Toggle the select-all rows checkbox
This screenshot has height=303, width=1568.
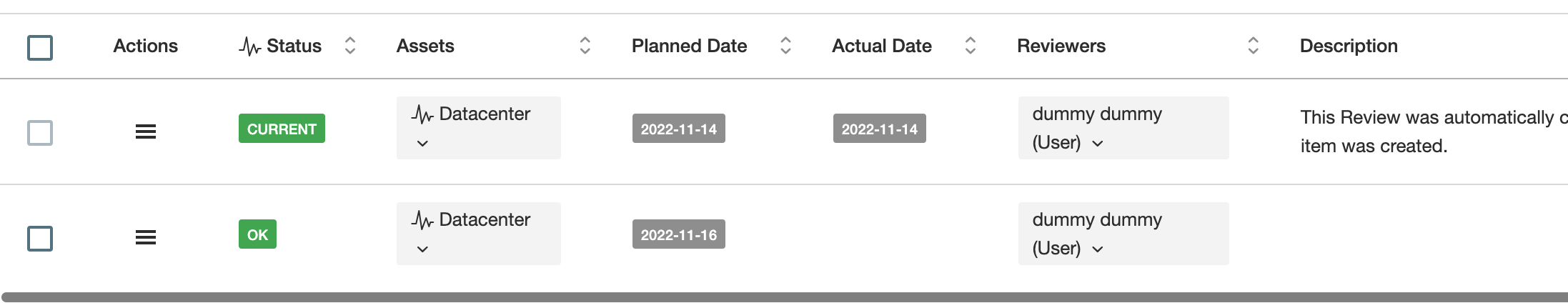[x=40, y=48]
